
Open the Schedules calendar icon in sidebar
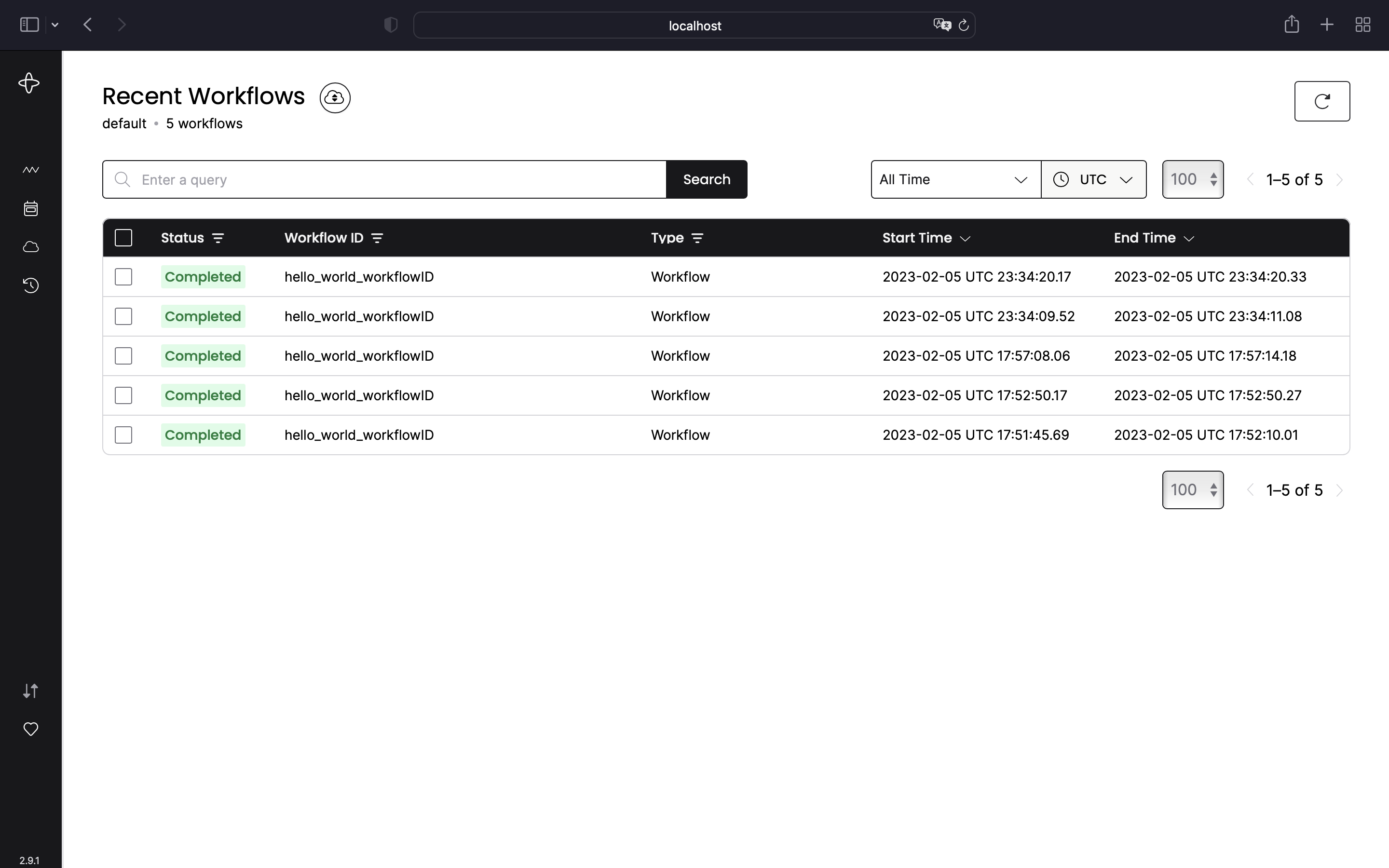coord(30,208)
